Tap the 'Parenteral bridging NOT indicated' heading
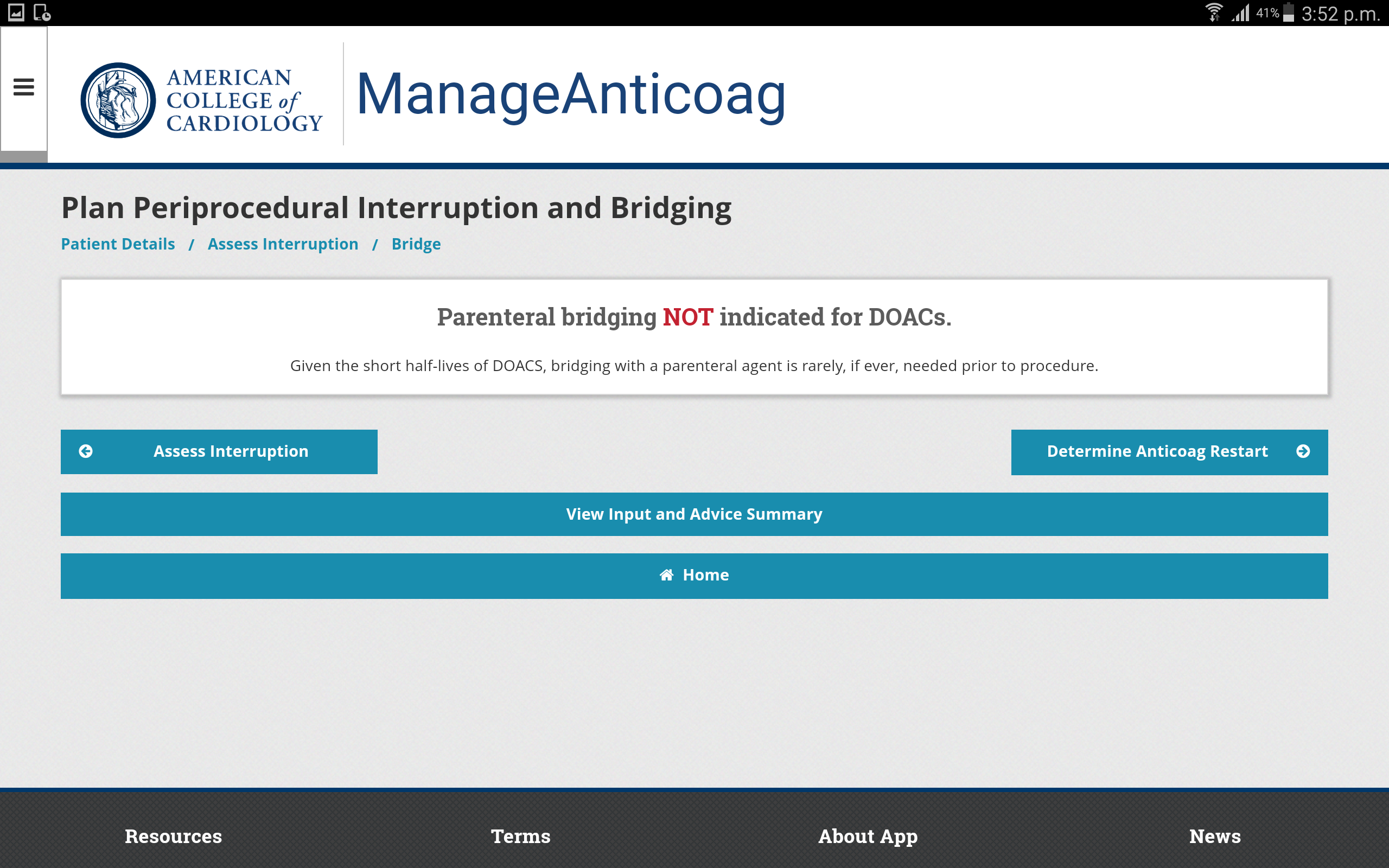Viewport: 1389px width, 868px height. [x=694, y=317]
